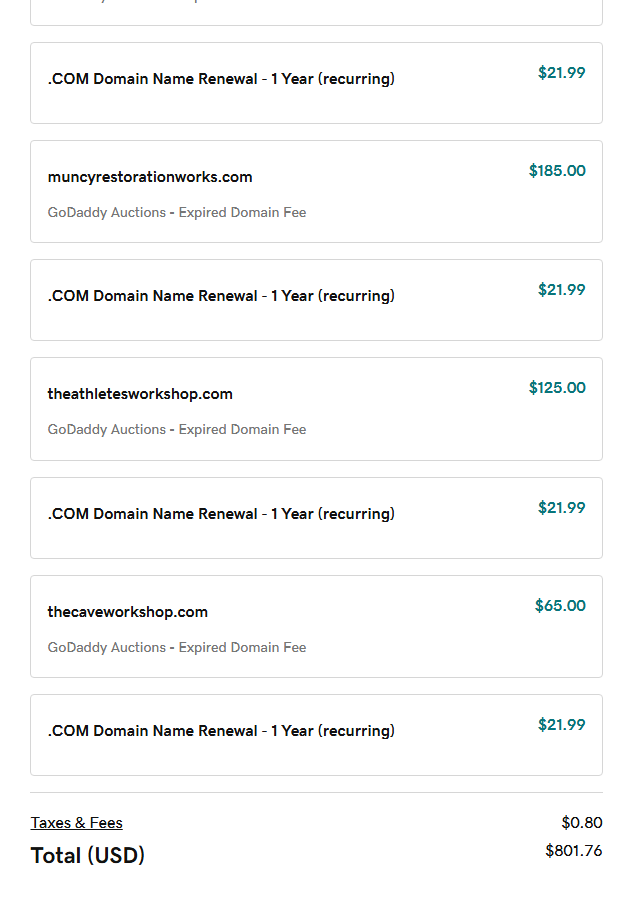Click the $185.00 price amount
The image size is (630, 901).
(x=557, y=171)
